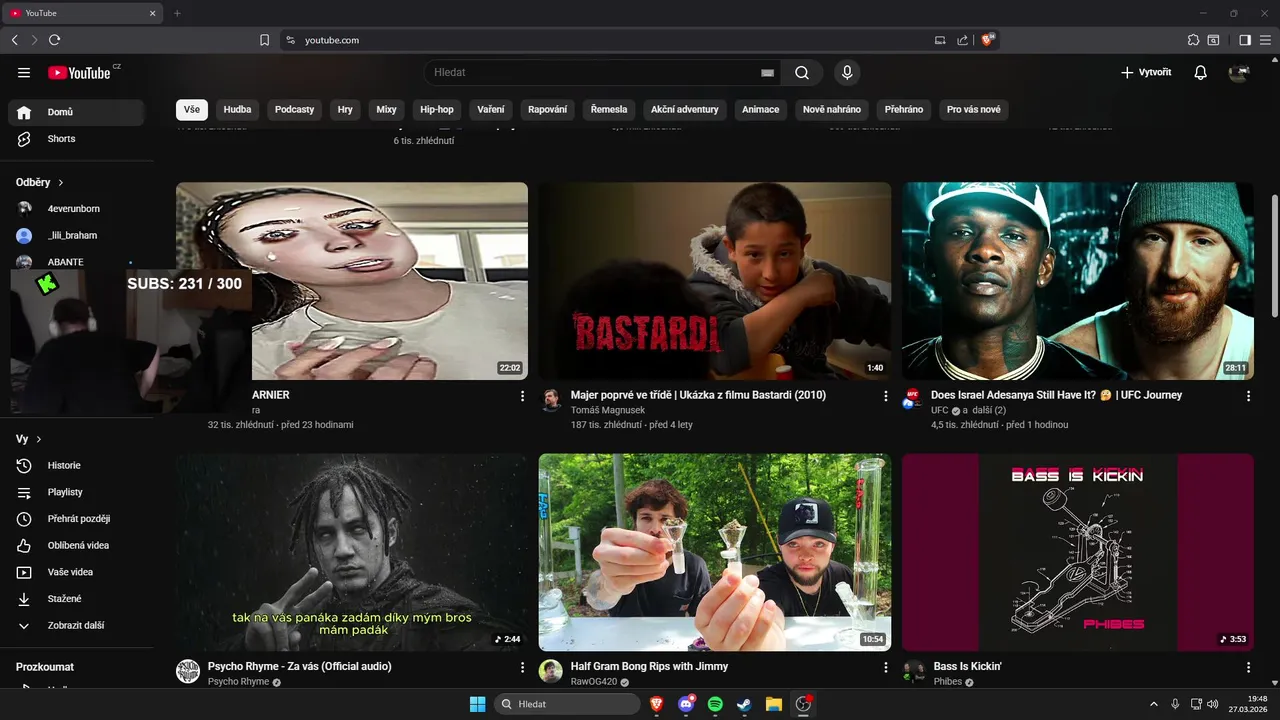Screen dimensions: 1280x720
Task: Open browser extensions puzzle icon
Action: click(x=1193, y=40)
